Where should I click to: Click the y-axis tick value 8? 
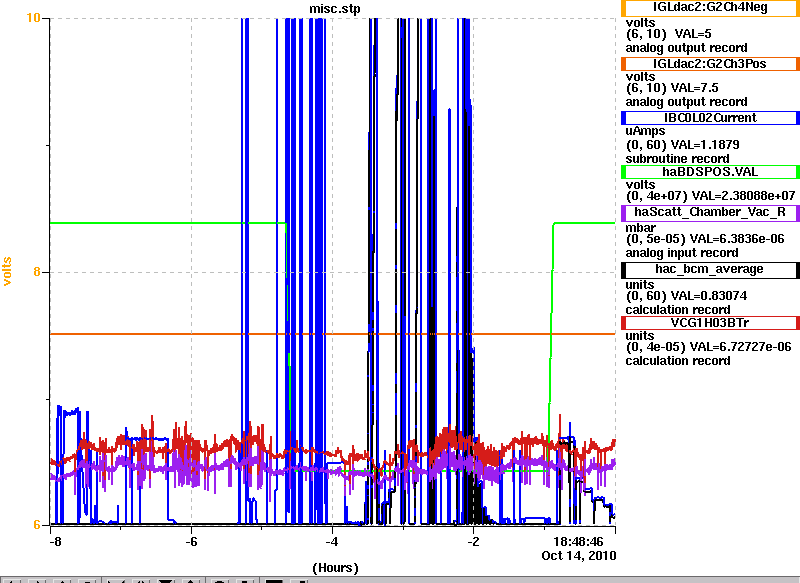(37, 272)
